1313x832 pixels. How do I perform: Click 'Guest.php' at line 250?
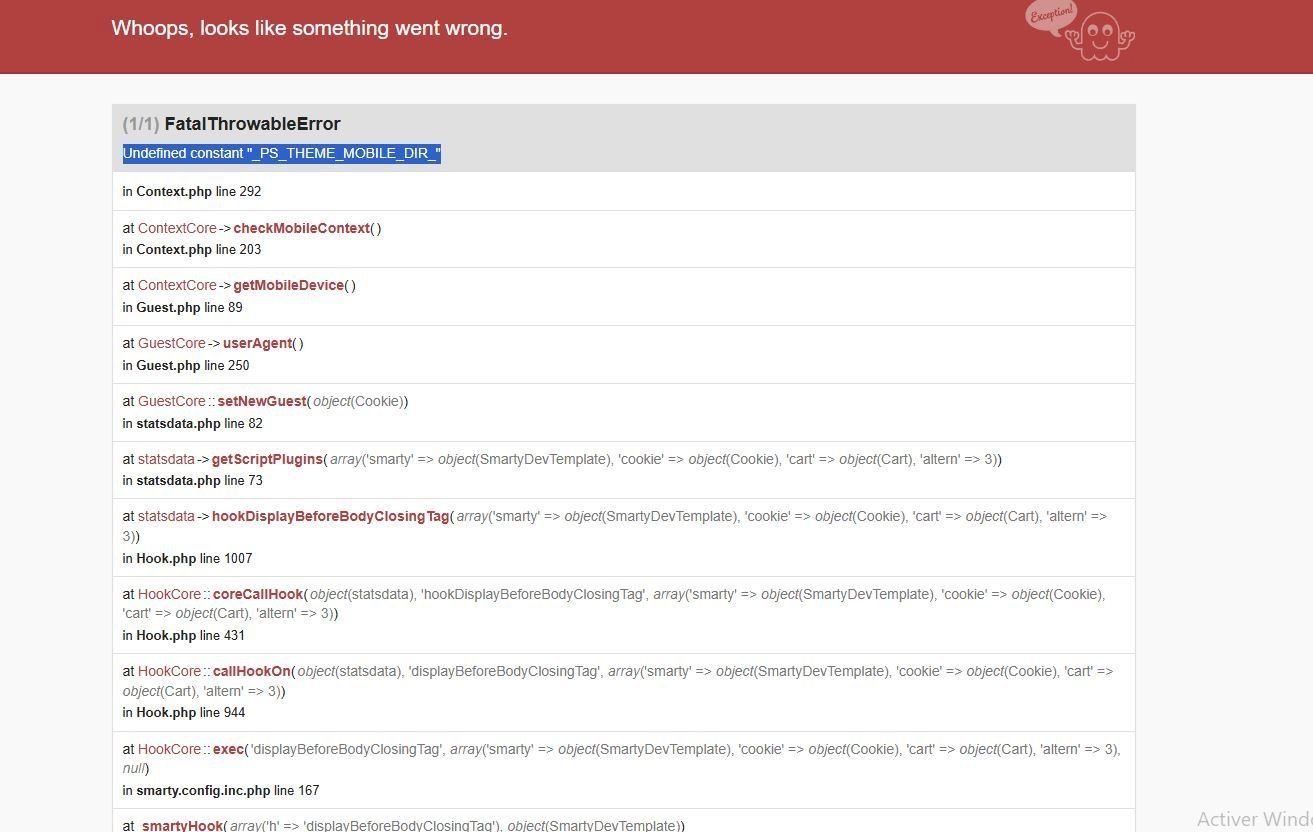[168, 365]
